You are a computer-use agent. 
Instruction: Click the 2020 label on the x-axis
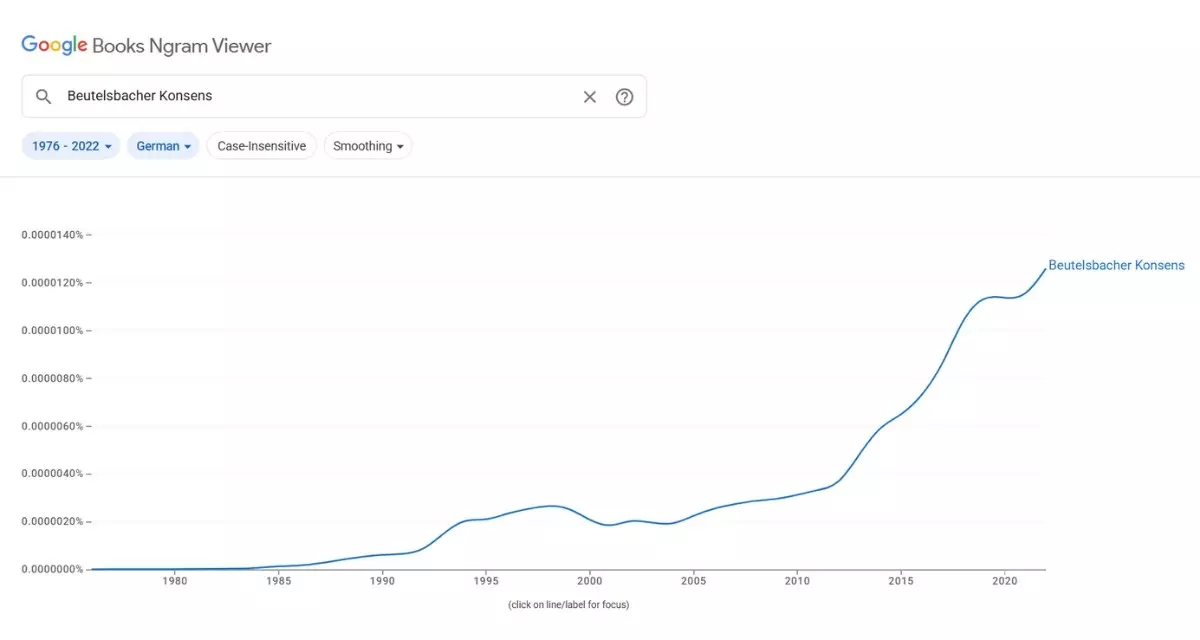[1004, 580]
